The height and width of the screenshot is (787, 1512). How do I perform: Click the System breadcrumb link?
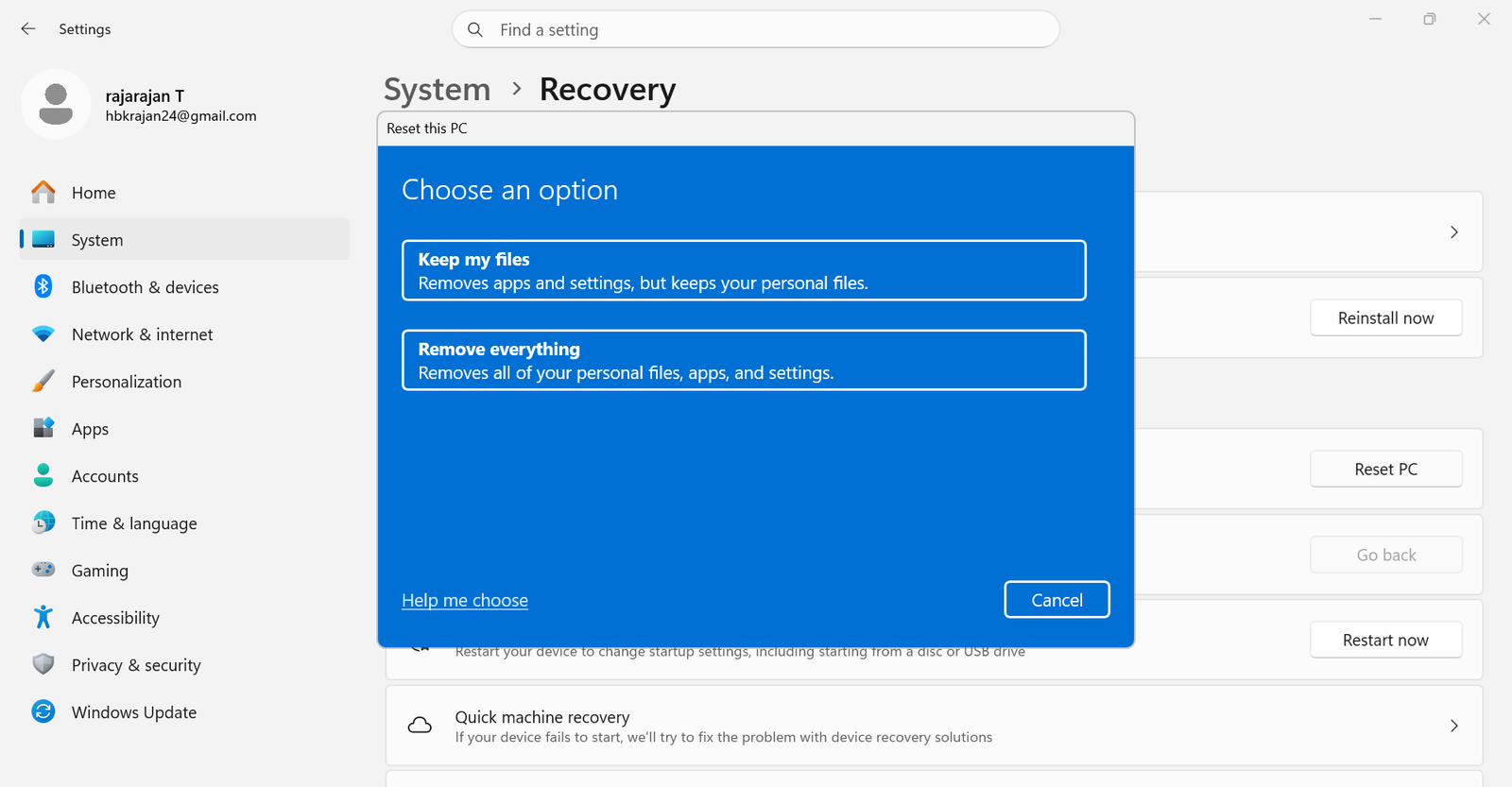(x=437, y=90)
